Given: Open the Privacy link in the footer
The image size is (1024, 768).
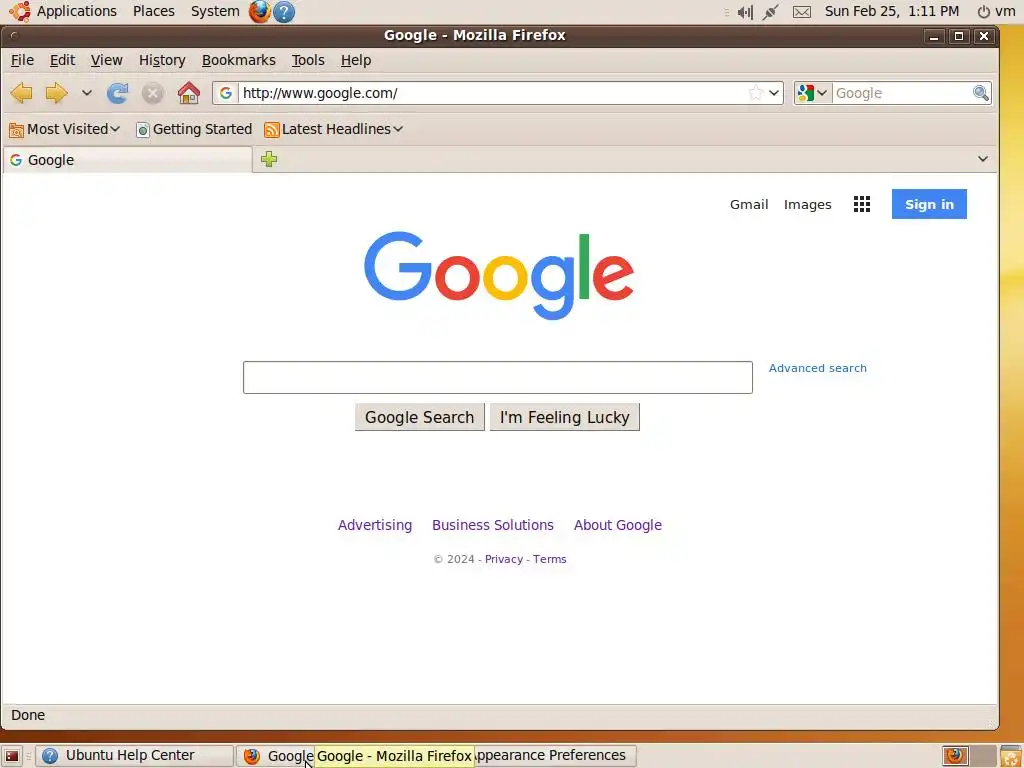Looking at the screenshot, I should pyautogui.click(x=504, y=559).
